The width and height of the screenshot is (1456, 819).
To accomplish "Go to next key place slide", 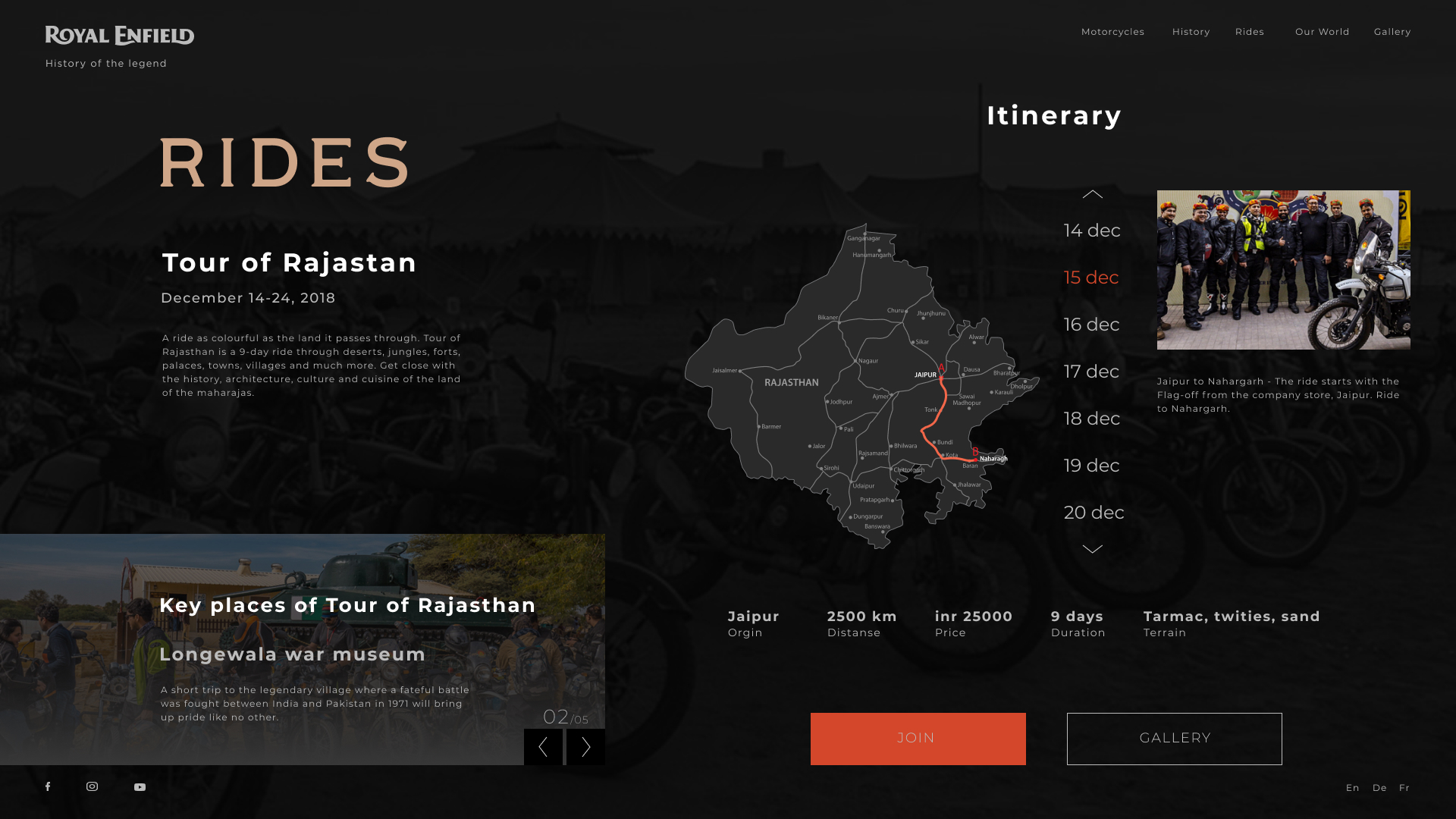I will [585, 747].
